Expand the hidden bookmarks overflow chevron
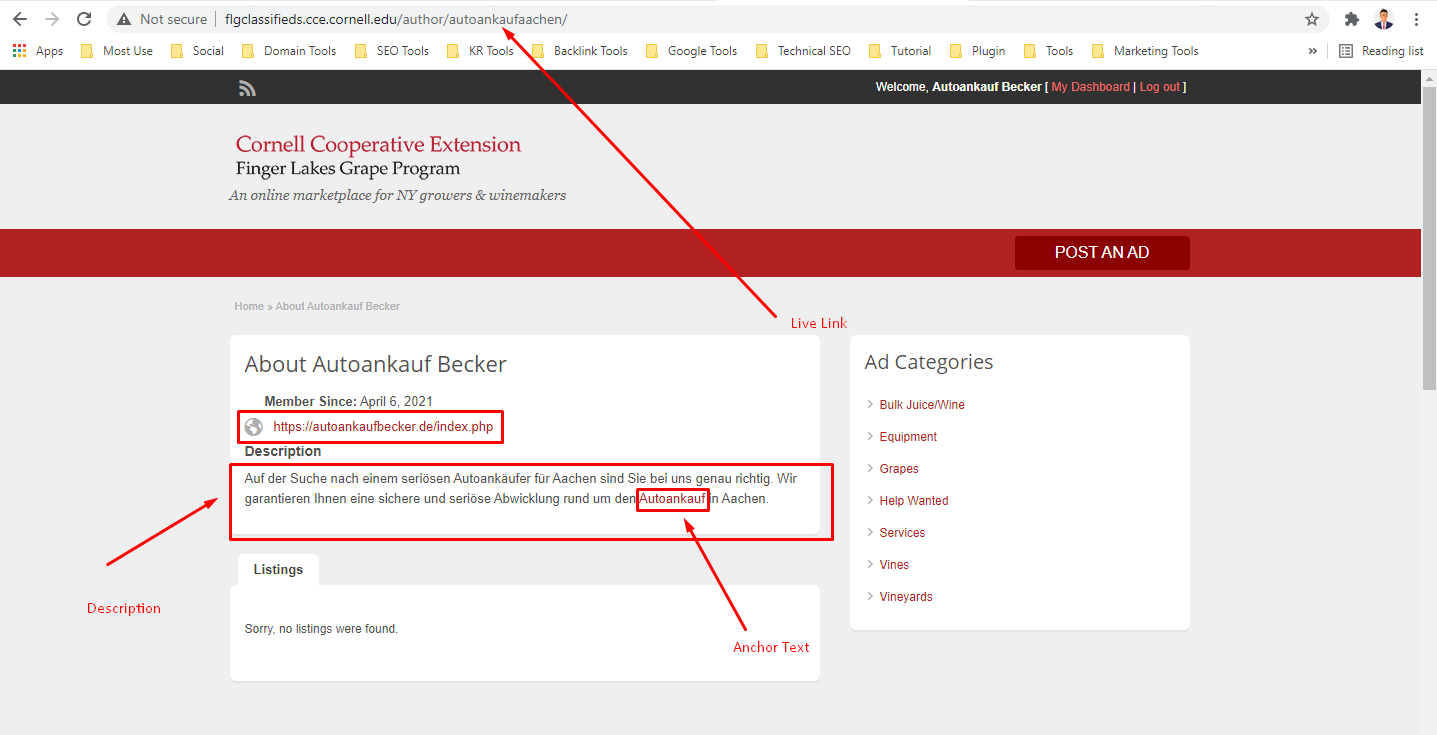This screenshot has width=1437, height=735. pyautogui.click(x=1312, y=51)
